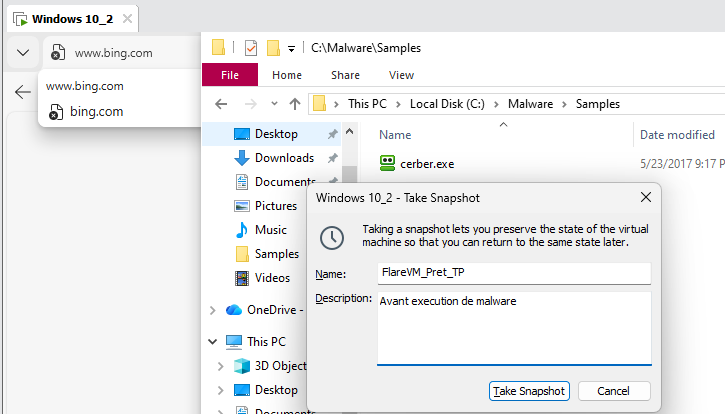Click the snapshot clock icon in dialog
The width and height of the screenshot is (725, 414).
click(332, 238)
